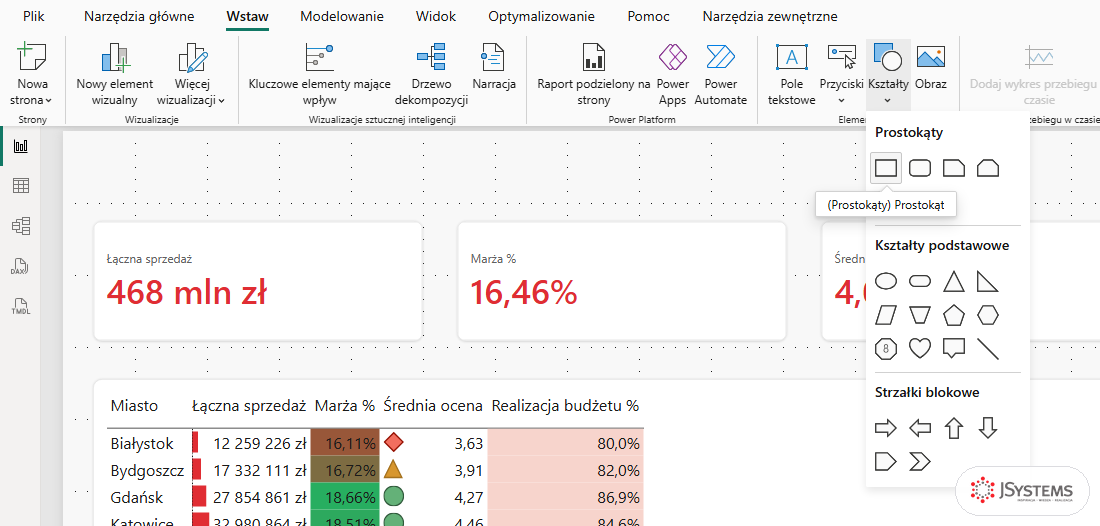The width and height of the screenshot is (1100, 526).
Task: Insert a chevron arrow shape
Action: tap(920, 461)
